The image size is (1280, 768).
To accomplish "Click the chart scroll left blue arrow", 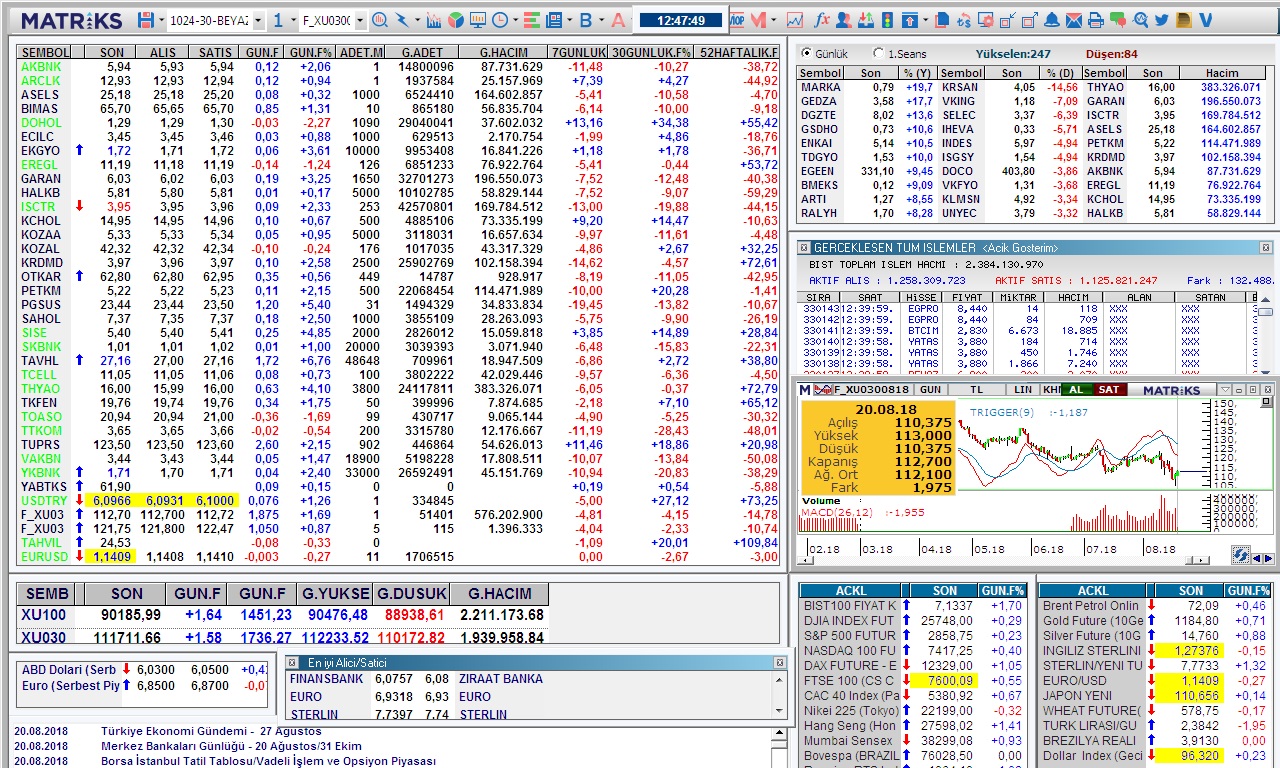I will pyautogui.click(x=1257, y=558).
